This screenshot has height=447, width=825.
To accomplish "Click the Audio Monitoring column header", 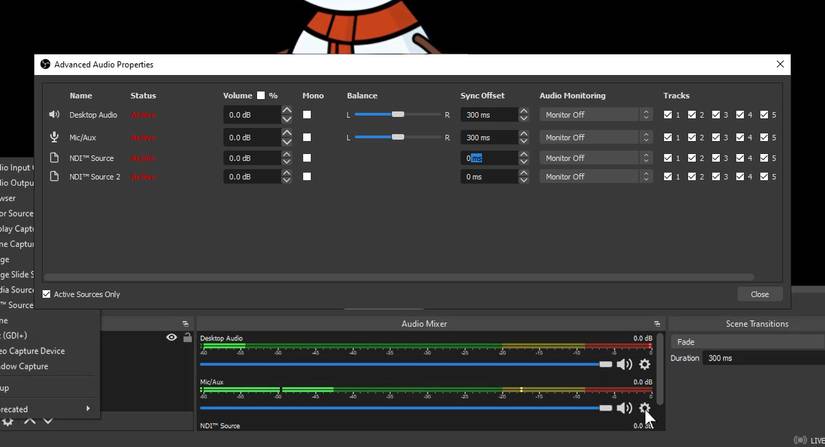I will [572, 95].
